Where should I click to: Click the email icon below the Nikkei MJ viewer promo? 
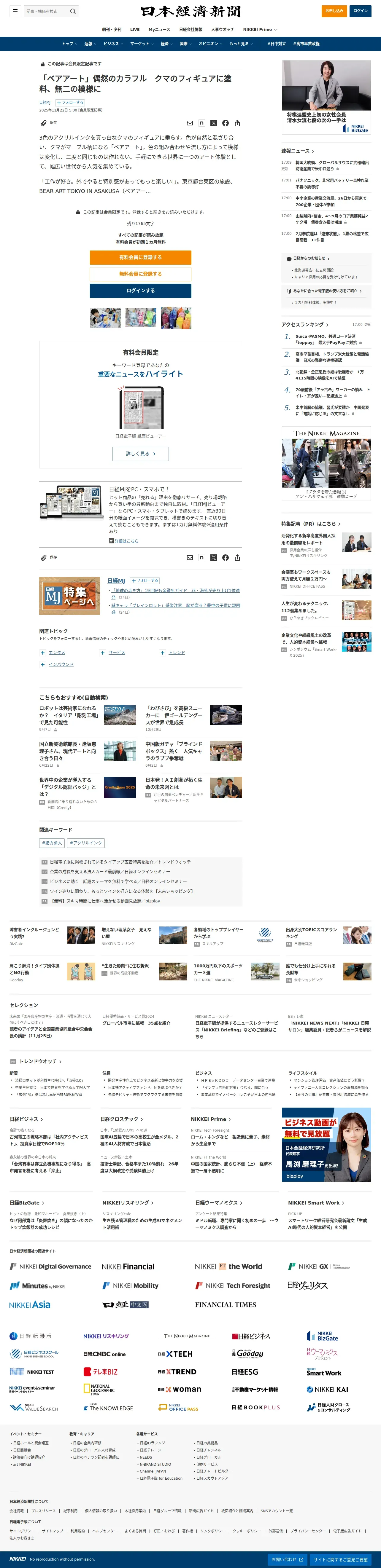pyautogui.click(x=190, y=558)
